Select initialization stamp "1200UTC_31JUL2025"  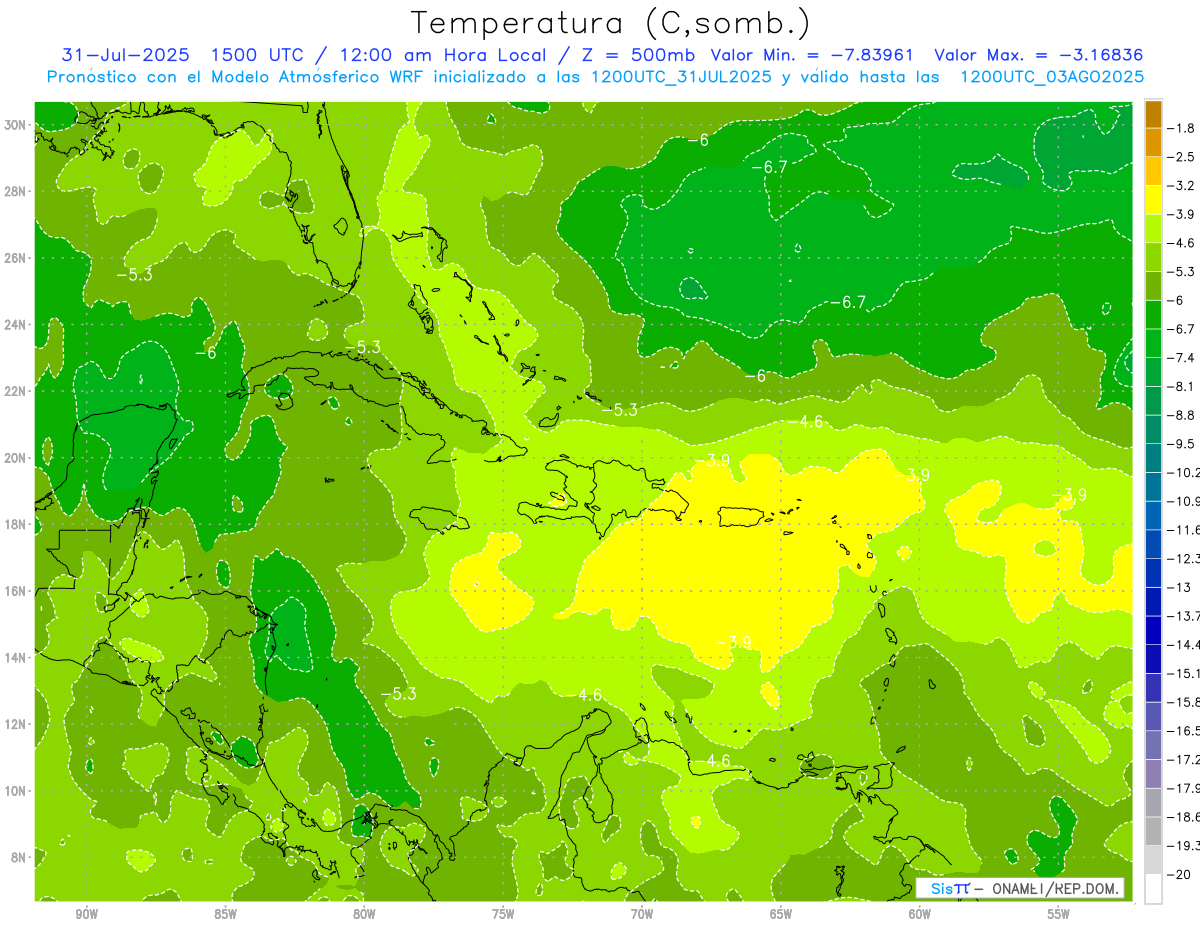pyautogui.click(x=681, y=76)
